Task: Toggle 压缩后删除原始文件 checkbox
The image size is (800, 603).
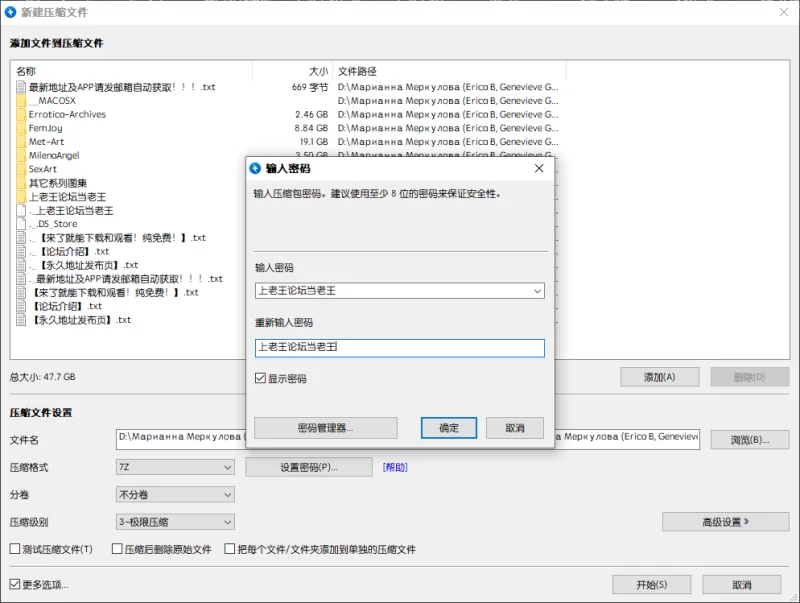Action: click(117, 548)
